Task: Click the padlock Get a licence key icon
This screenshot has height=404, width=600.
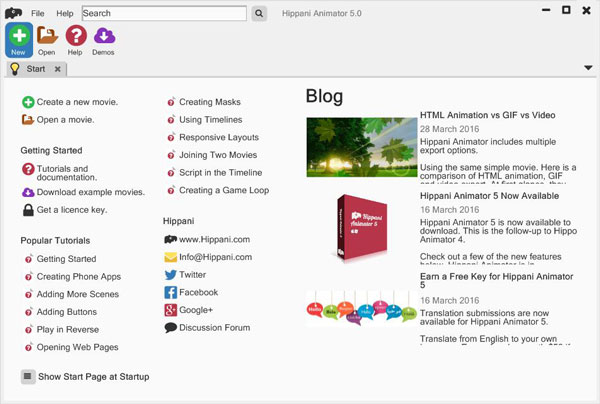Action: 28,210
